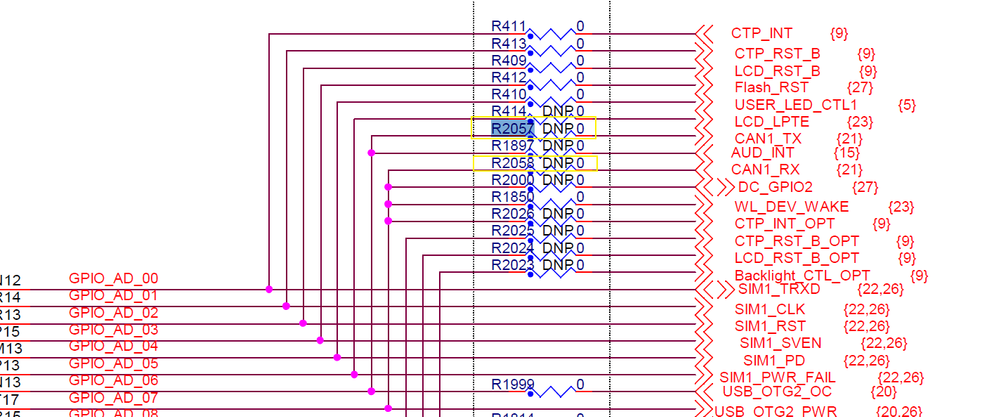999x417 pixels.
Task: Select the R409 resistor label
Action: pyautogui.click(x=508, y=60)
